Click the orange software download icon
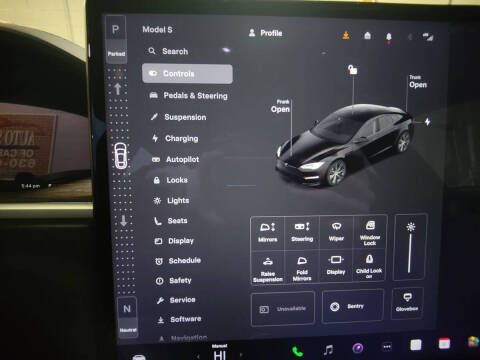 coord(346,35)
